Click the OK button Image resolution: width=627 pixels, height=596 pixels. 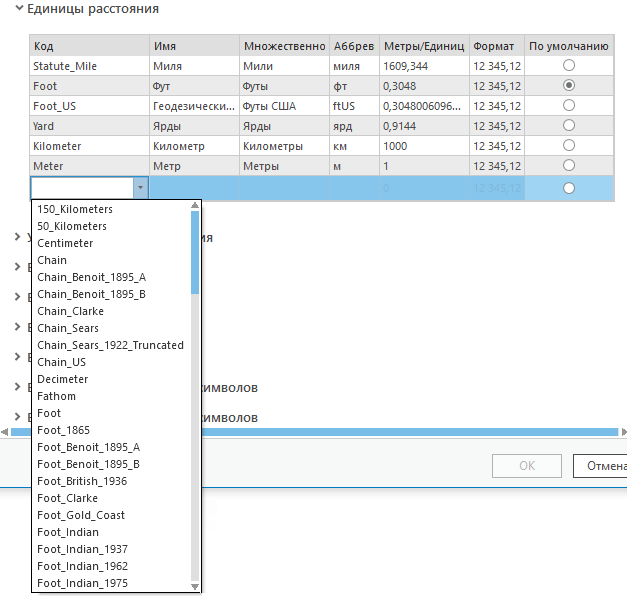pyautogui.click(x=526, y=465)
